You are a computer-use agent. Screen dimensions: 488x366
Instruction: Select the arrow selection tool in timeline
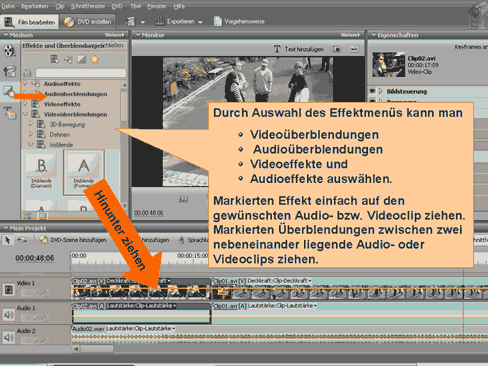coord(7,240)
